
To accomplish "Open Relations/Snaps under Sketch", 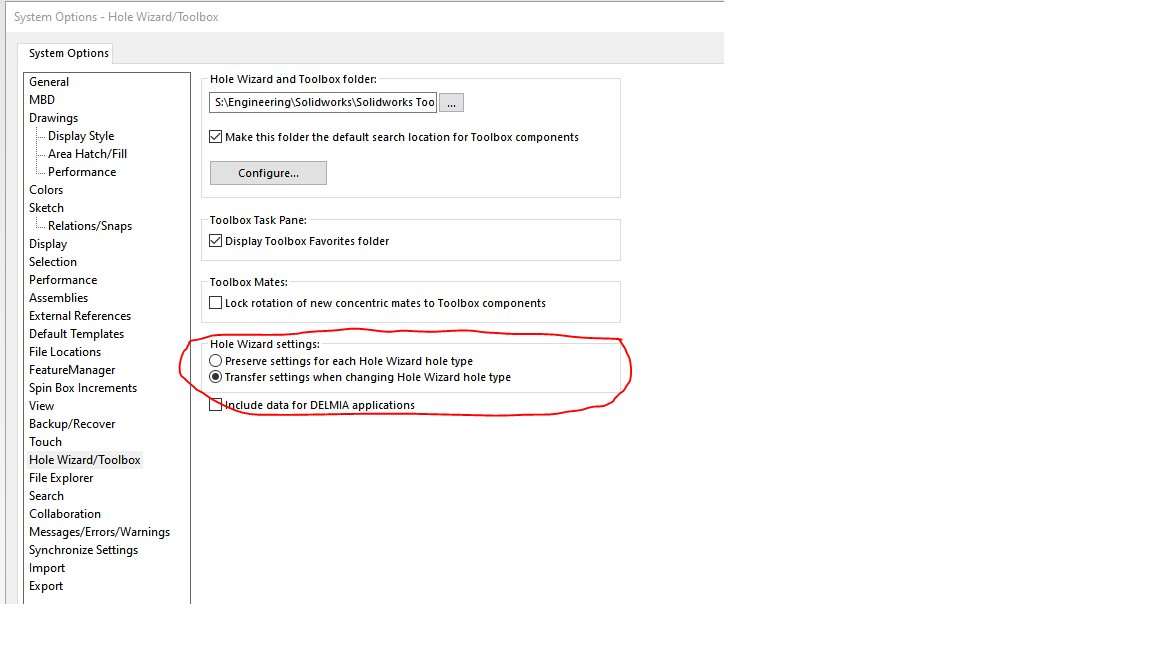I will pyautogui.click(x=89, y=226).
